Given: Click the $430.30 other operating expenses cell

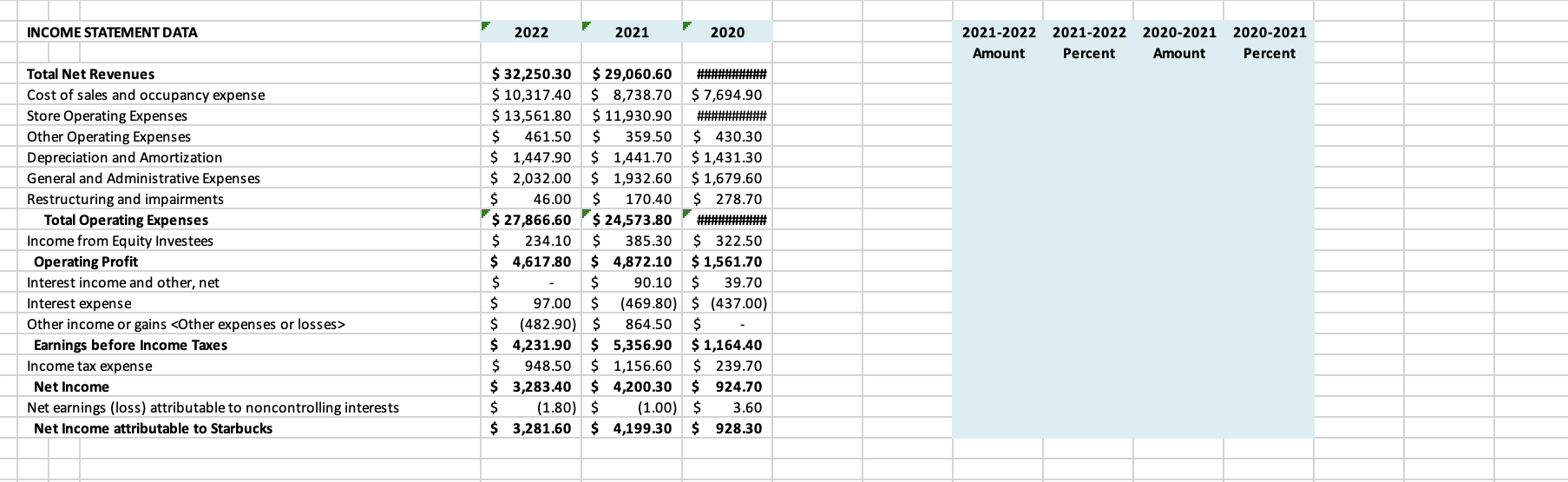Looking at the screenshot, I should point(727,136).
